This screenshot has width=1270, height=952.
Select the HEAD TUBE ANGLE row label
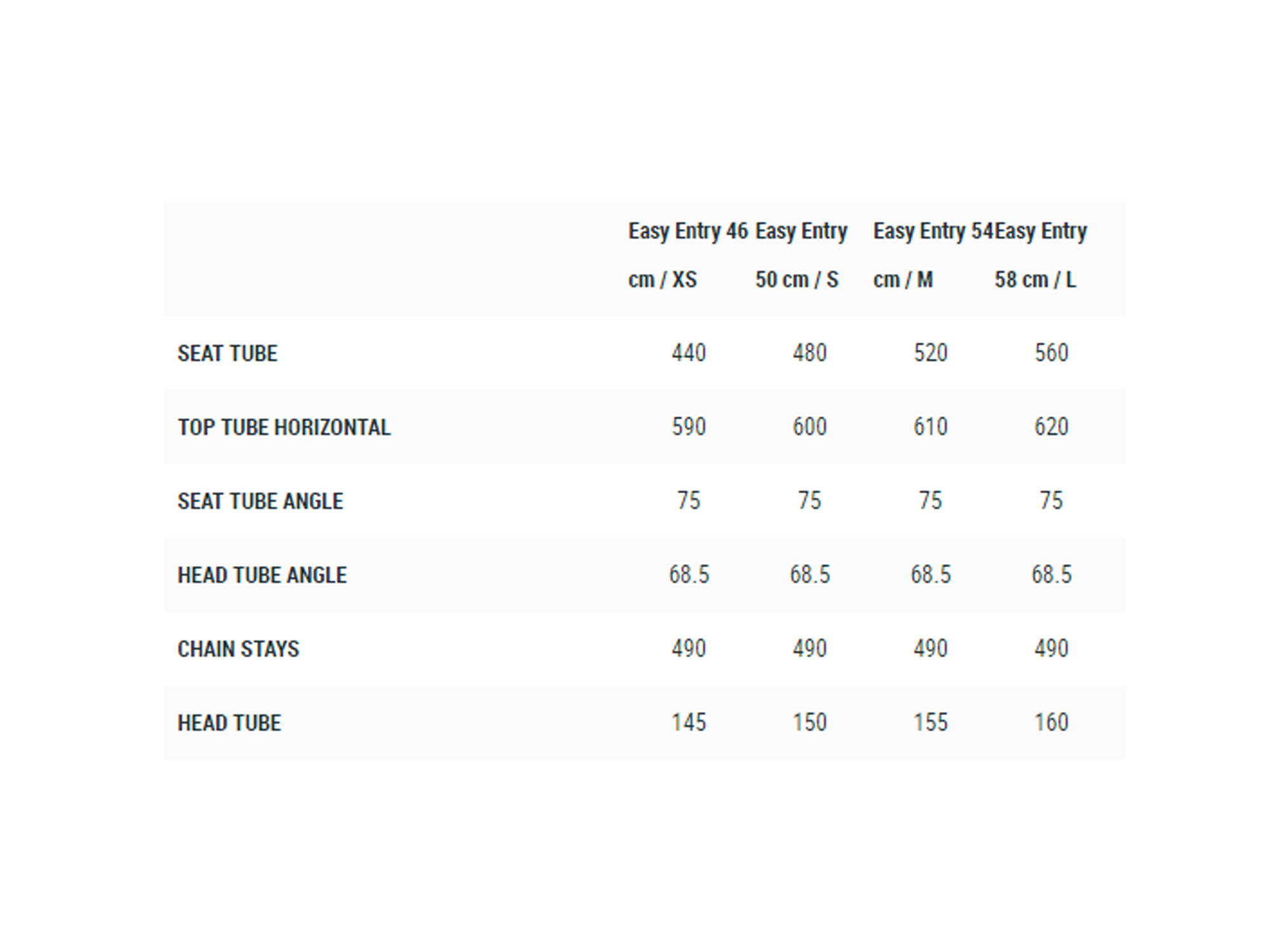click(262, 575)
